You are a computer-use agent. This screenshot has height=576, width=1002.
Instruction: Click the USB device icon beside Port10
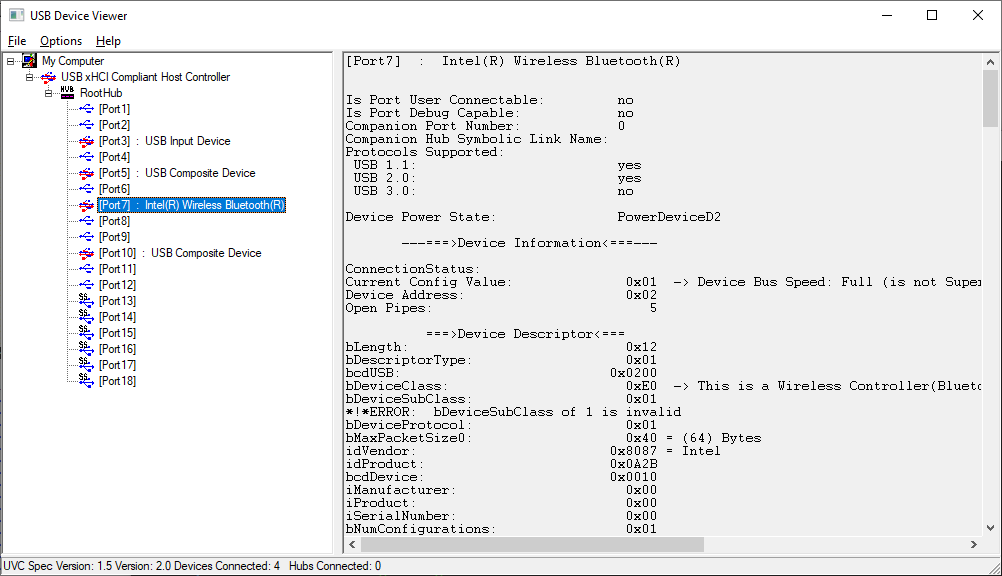tap(87, 253)
